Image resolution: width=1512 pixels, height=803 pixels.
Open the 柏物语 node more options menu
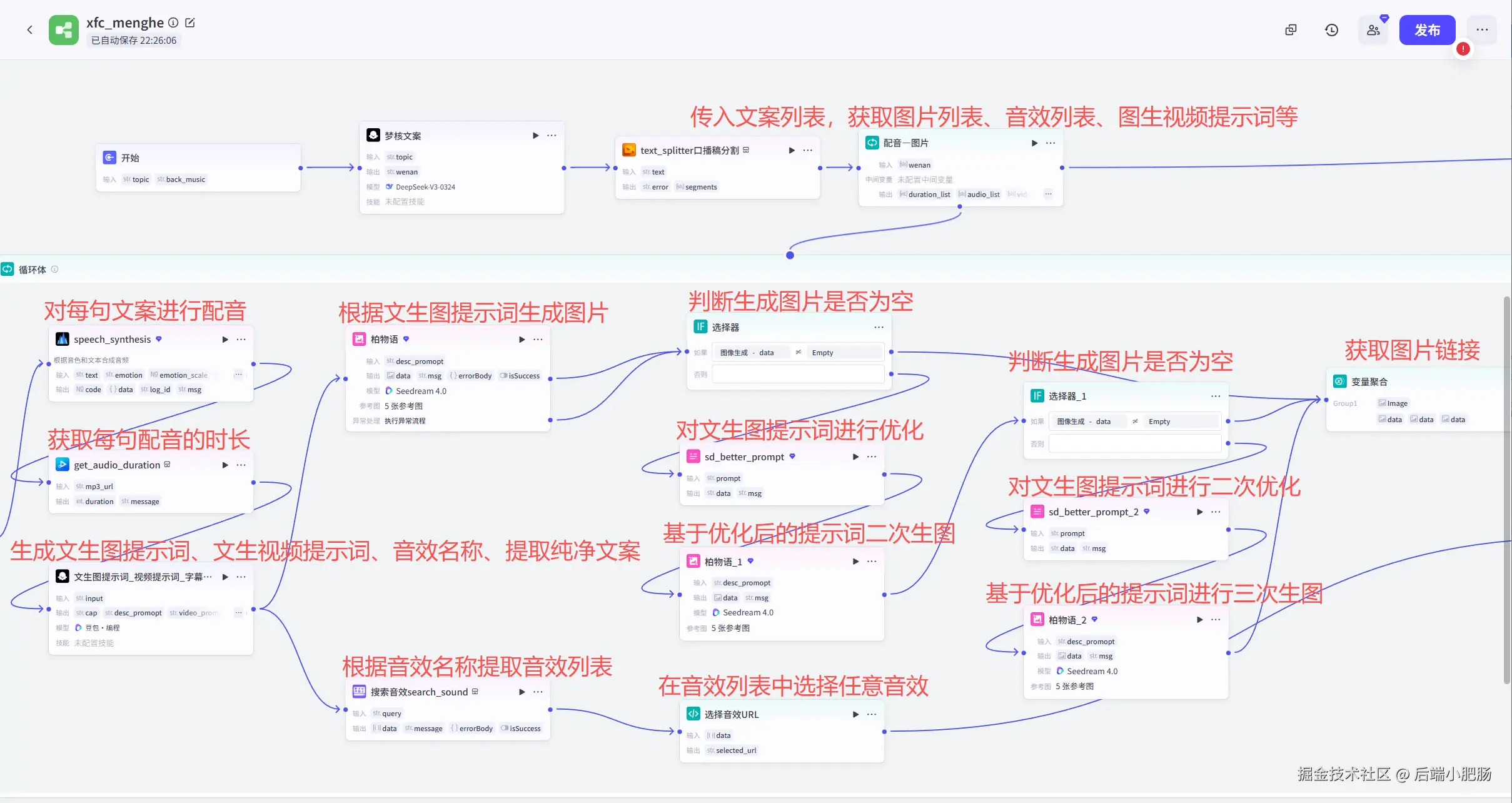pos(538,340)
